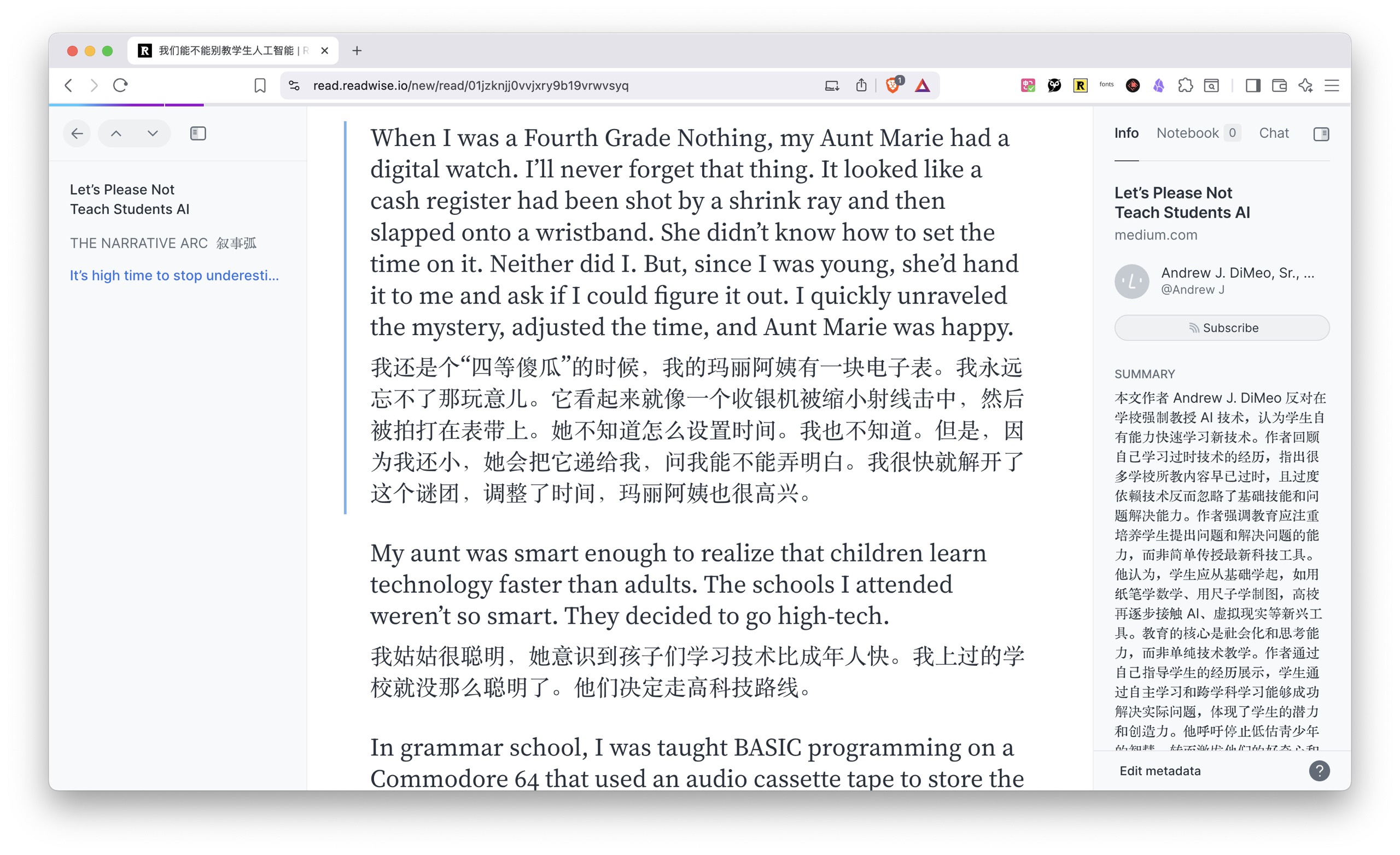Go to the previous document
The height and width of the screenshot is (855, 1400).
116,133
